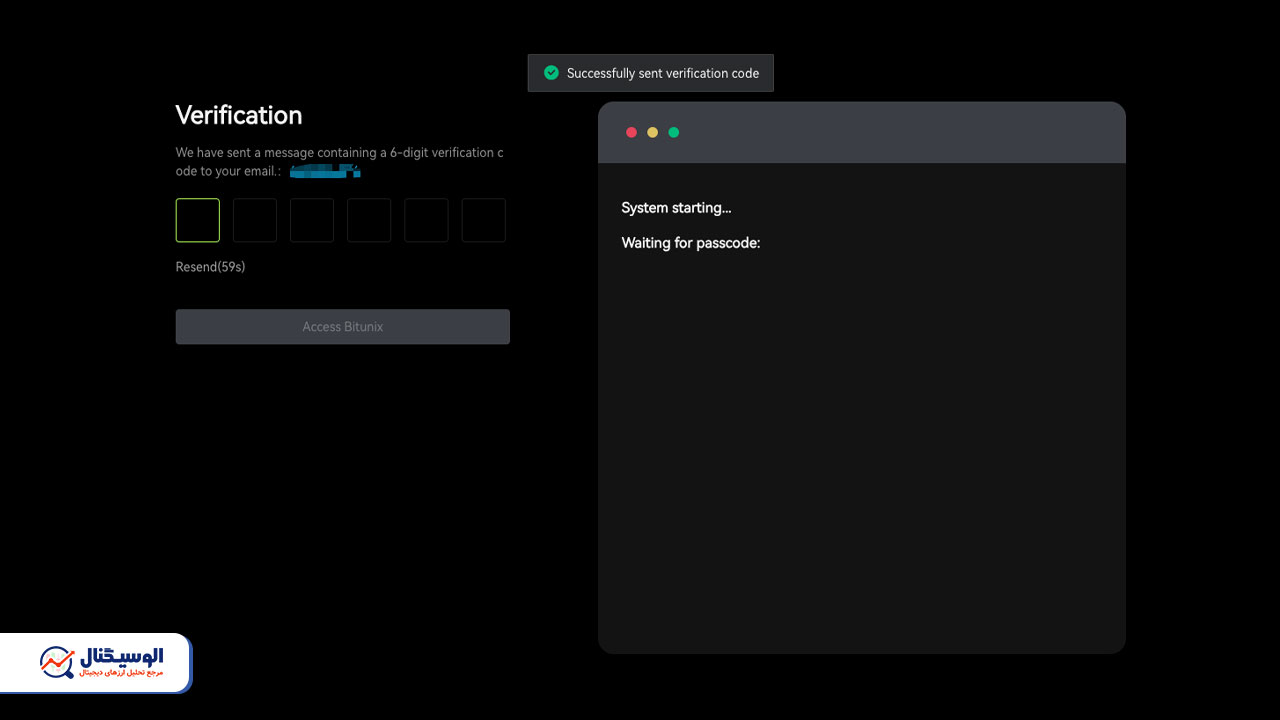
Task: Click the yellow dot in the terminal window
Action: [x=652, y=132]
